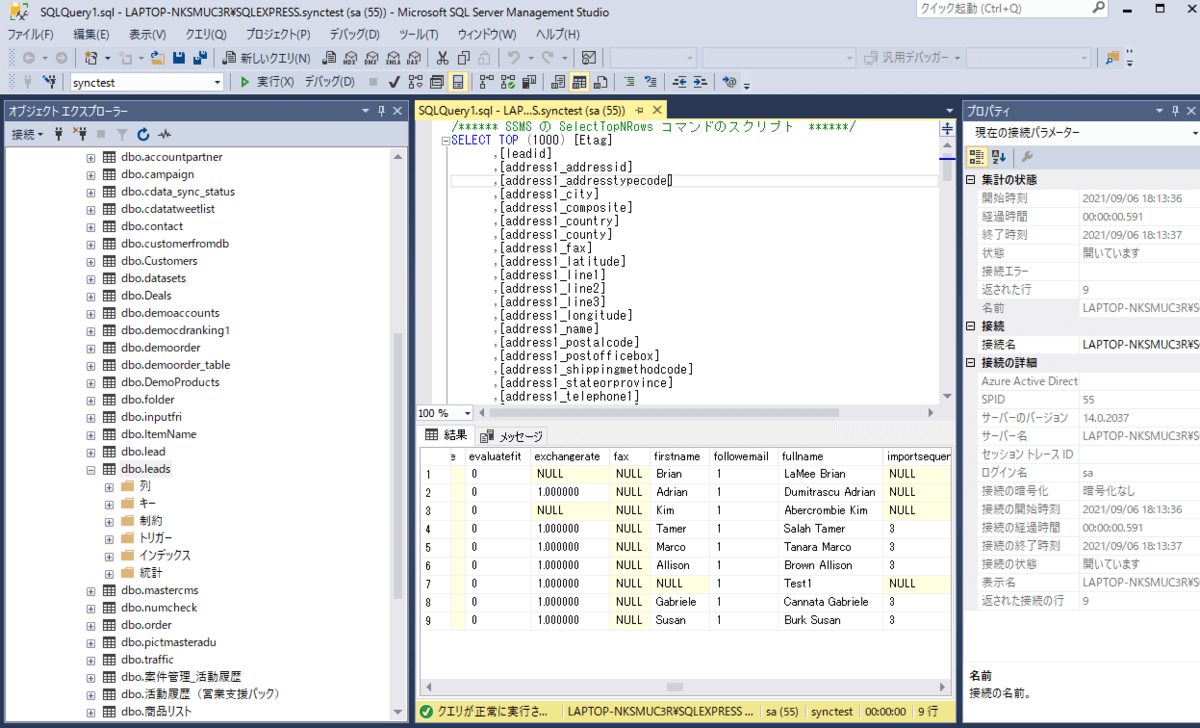The width and height of the screenshot is (1200, 728).
Task: Toggle categorized view in Properties panel
Action: click(977, 157)
